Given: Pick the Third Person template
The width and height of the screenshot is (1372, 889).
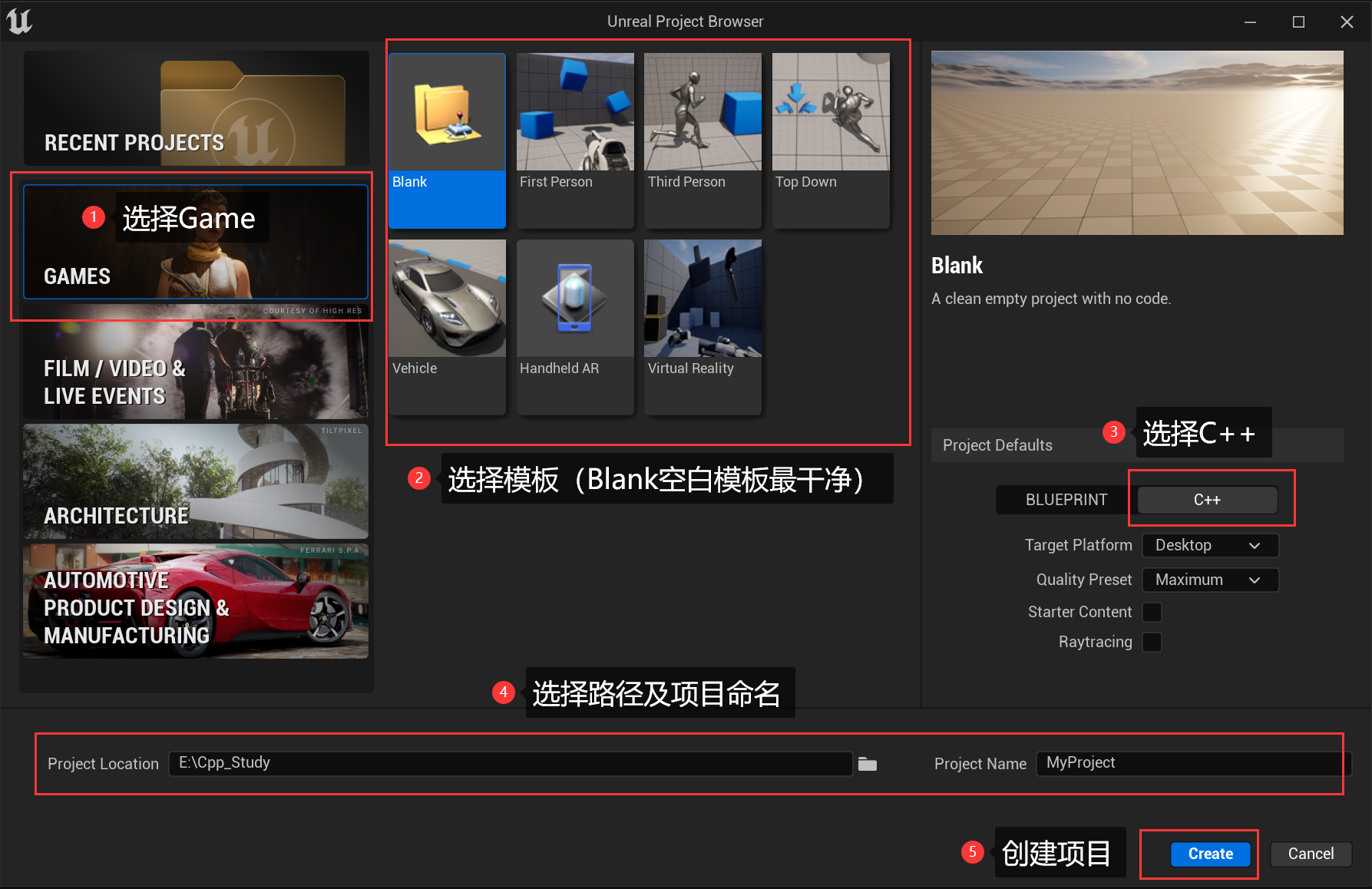Looking at the screenshot, I should pos(703,140).
